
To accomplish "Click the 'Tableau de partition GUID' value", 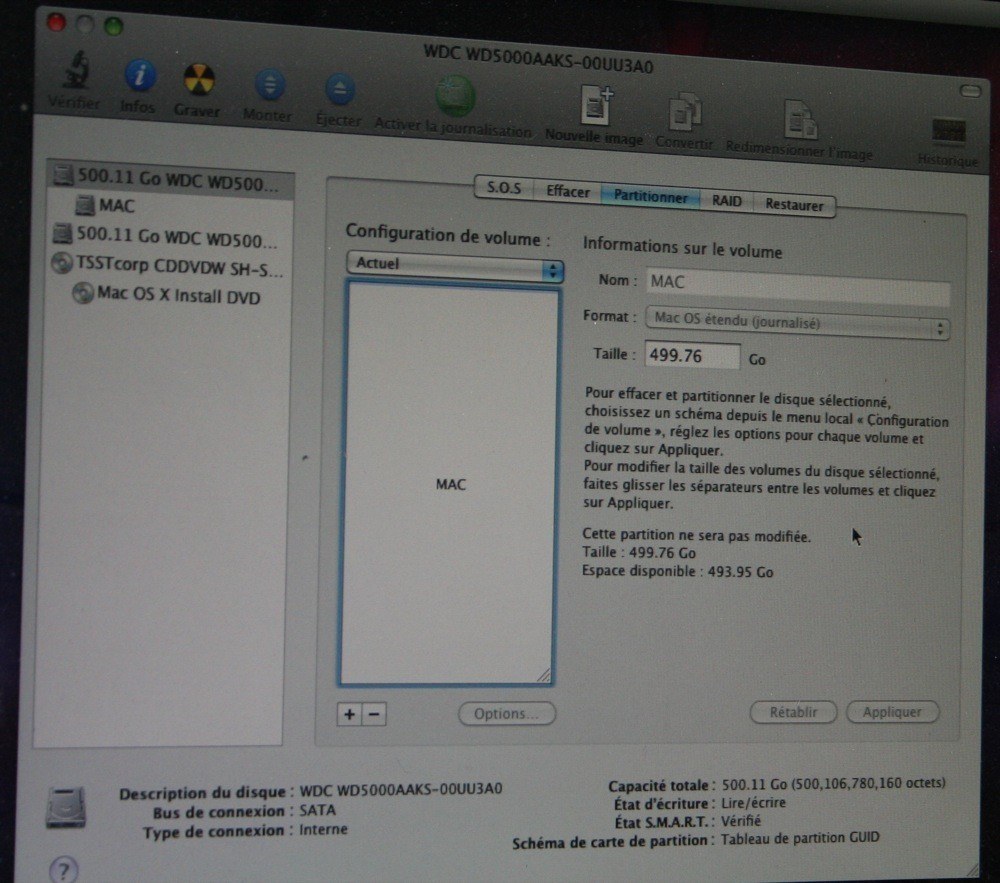I will [800, 838].
